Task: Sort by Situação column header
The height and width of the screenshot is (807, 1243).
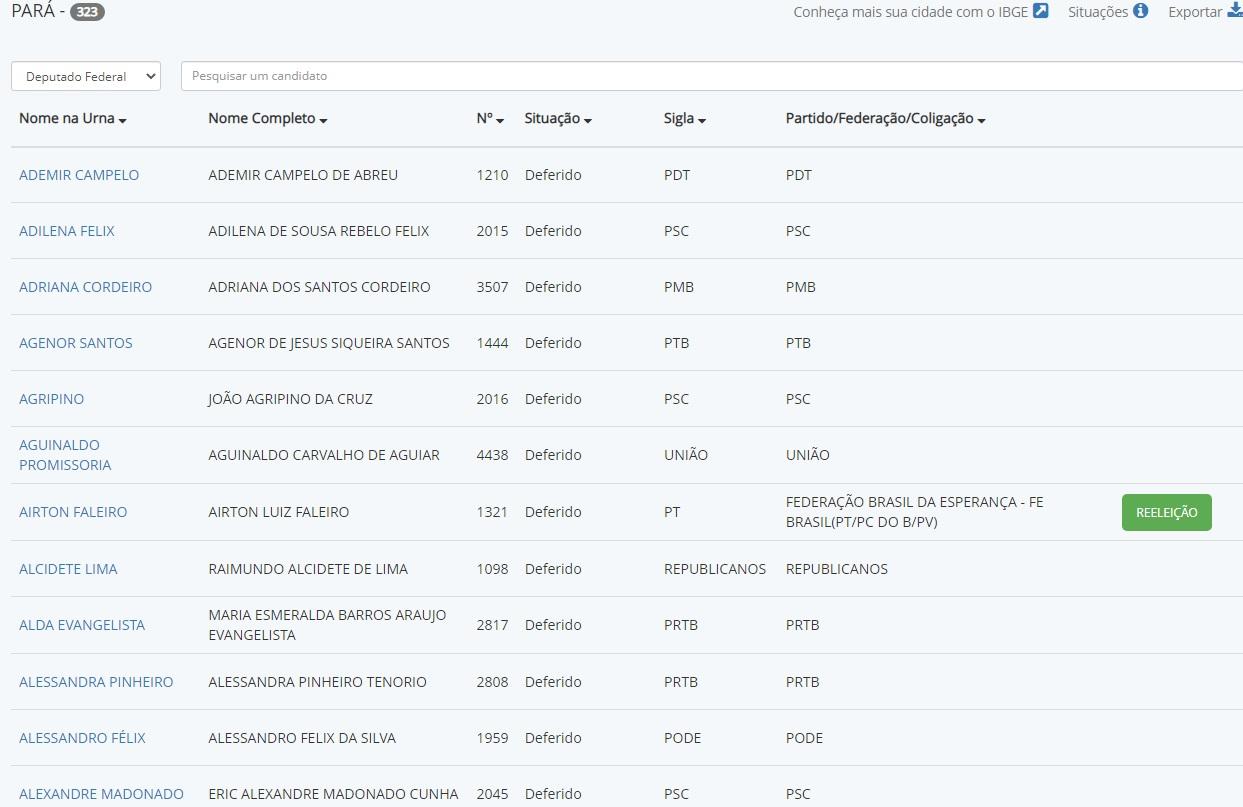Action: [x=557, y=119]
